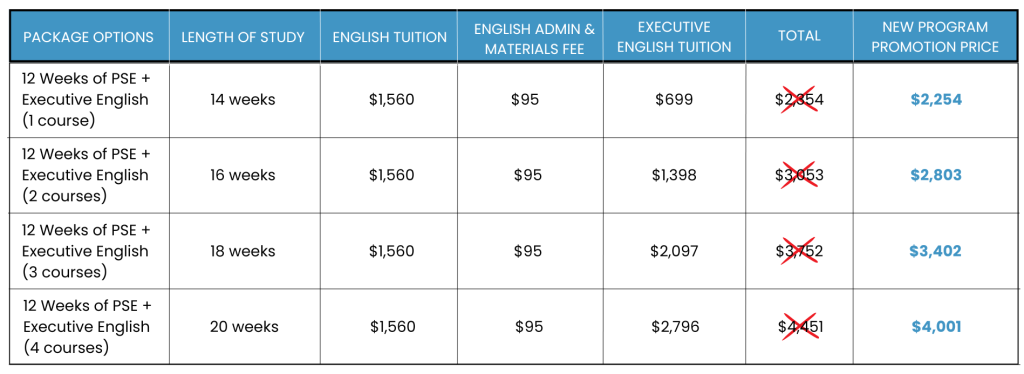This screenshot has width=1024, height=374.
Task: Click the $2,796 executive tuition cell
Action: pos(675,326)
